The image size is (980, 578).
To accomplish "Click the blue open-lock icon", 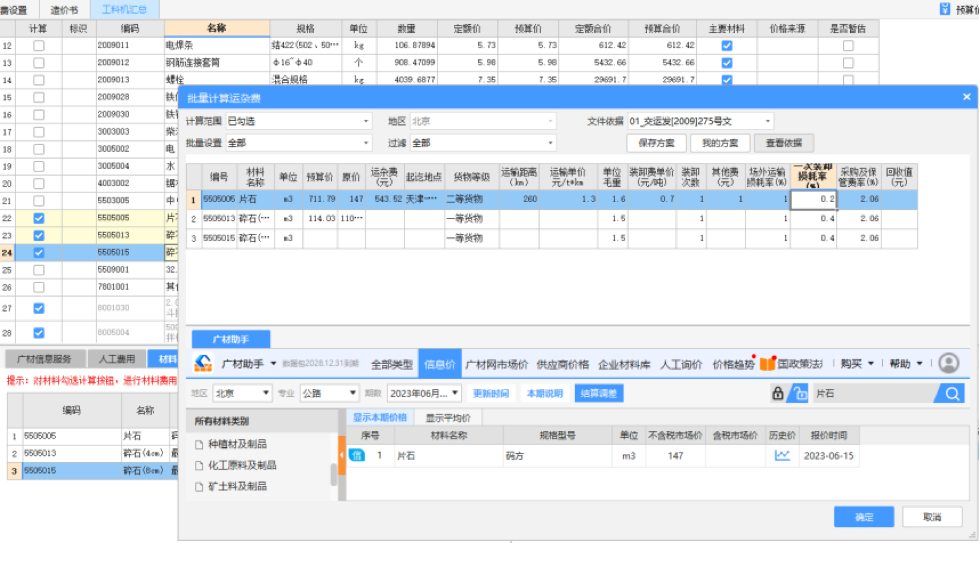I will point(797,394).
